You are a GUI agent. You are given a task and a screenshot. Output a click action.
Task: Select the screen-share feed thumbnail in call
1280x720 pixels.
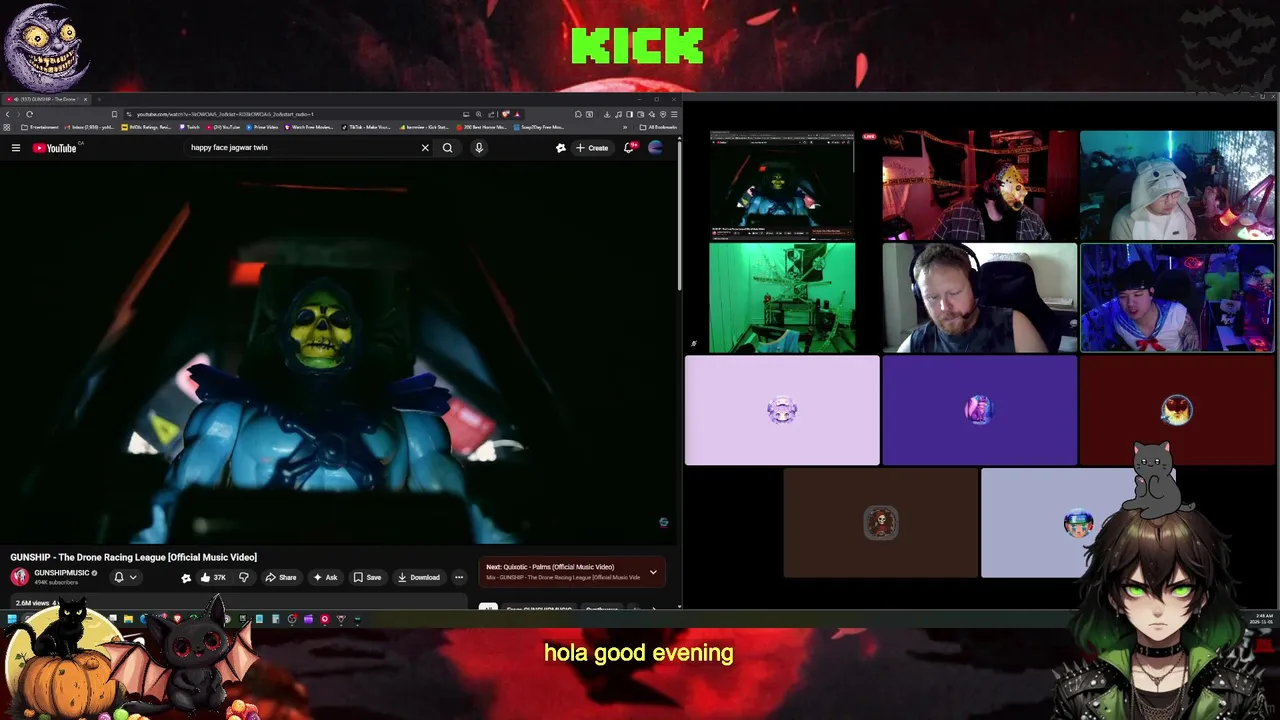point(782,185)
